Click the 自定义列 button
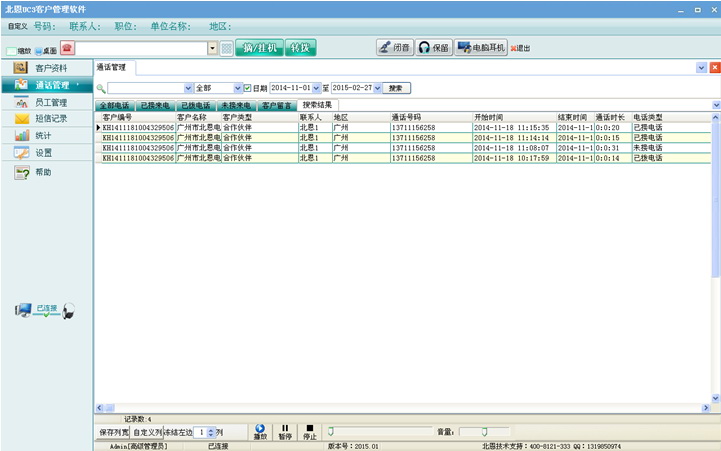Screen dimensions: 721x451 (147, 433)
